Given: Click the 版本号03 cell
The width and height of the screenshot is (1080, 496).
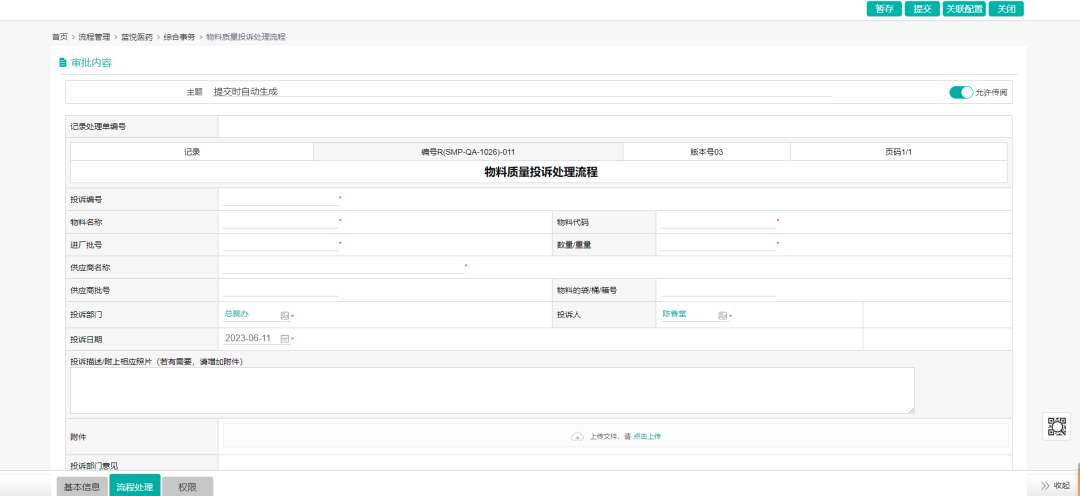Looking at the screenshot, I should click(x=707, y=152).
